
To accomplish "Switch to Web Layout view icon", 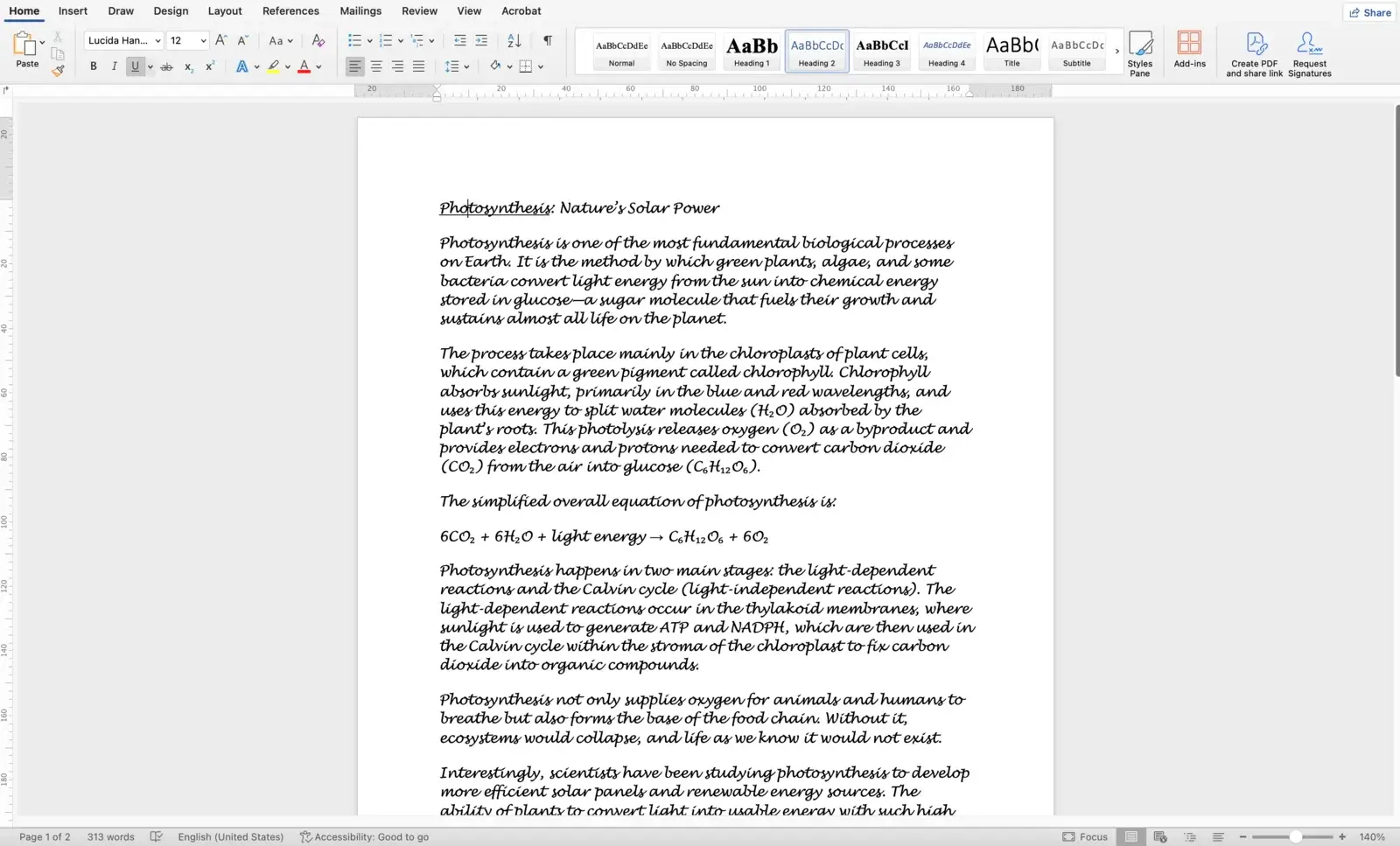I will [1160, 837].
